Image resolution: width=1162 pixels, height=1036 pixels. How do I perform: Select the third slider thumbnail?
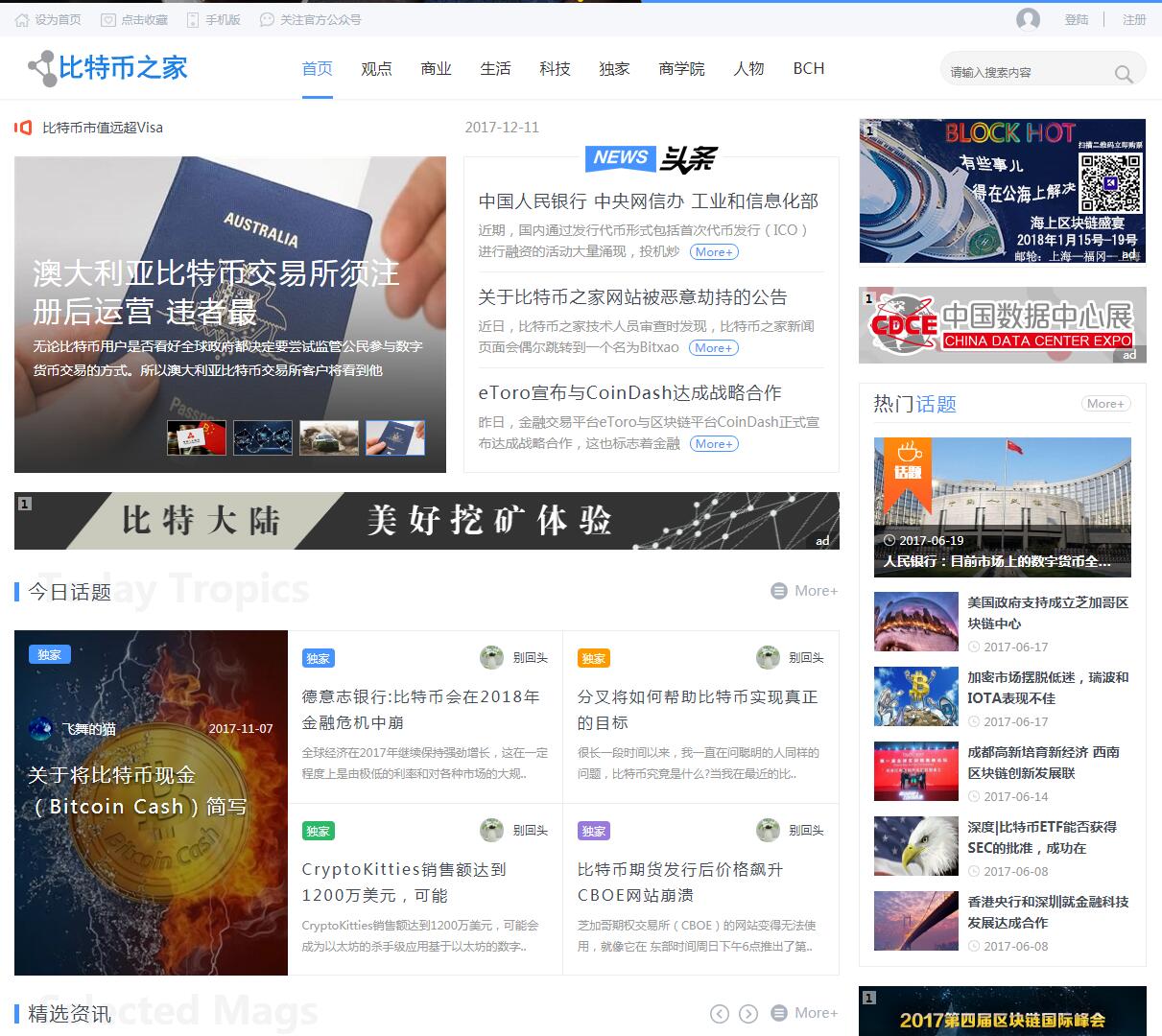[x=329, y=437]
